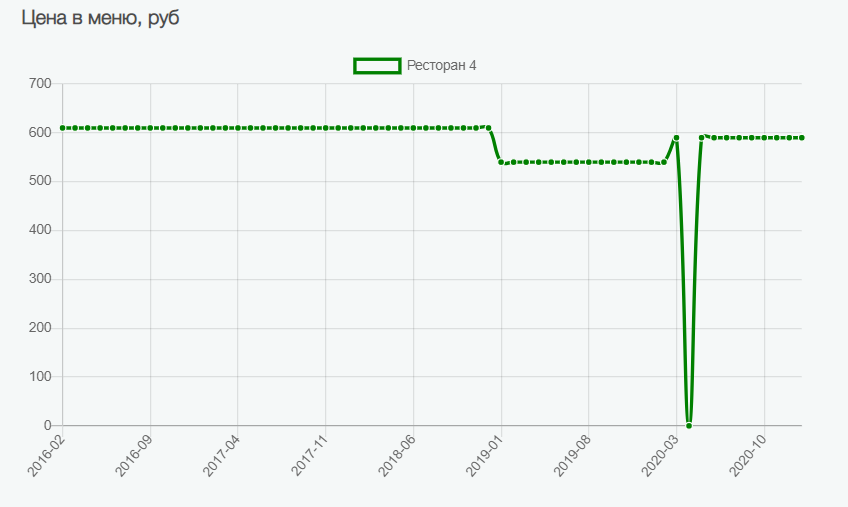Click the first data point on the line
Viewport: 848px width, 507px height.
(62, 128)
